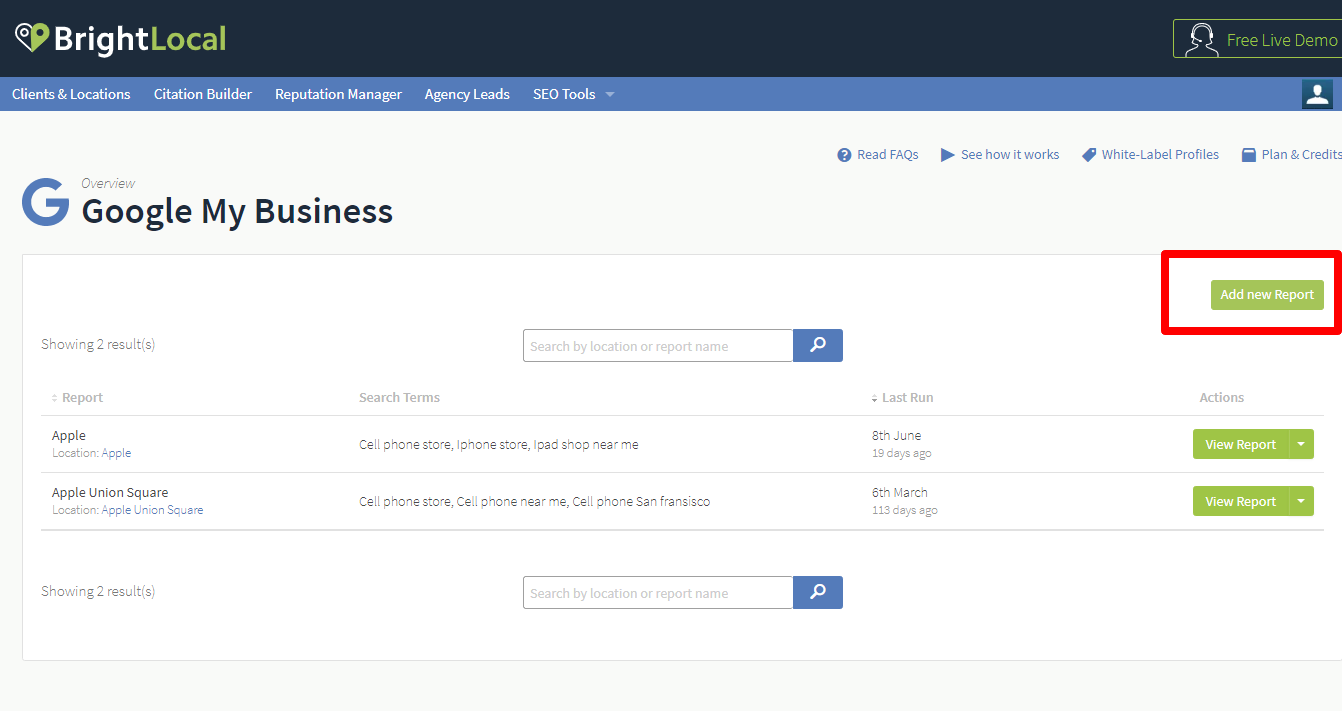
Task: Click the '19 days ago' text
Action: (x=902, y=453)
